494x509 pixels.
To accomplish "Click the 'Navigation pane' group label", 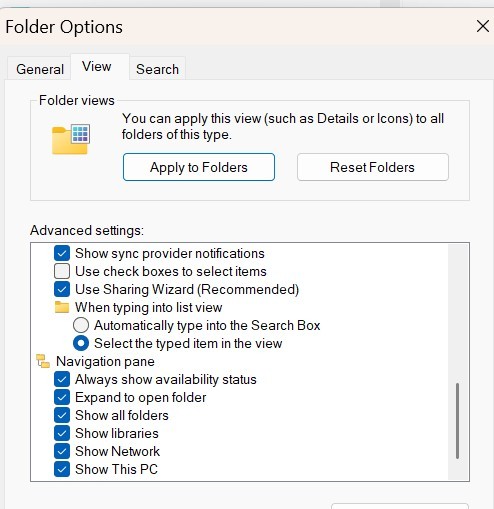I will click(105, 361).
